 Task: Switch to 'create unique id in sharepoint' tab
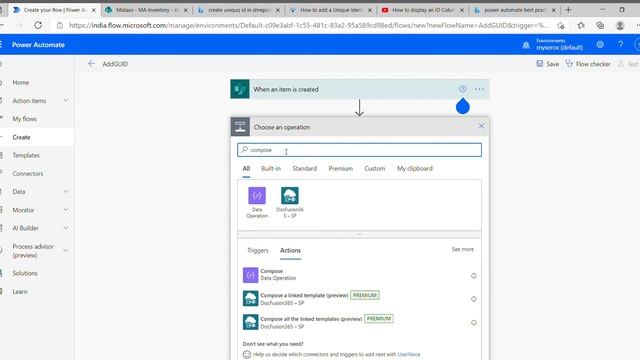coord(238,10)
